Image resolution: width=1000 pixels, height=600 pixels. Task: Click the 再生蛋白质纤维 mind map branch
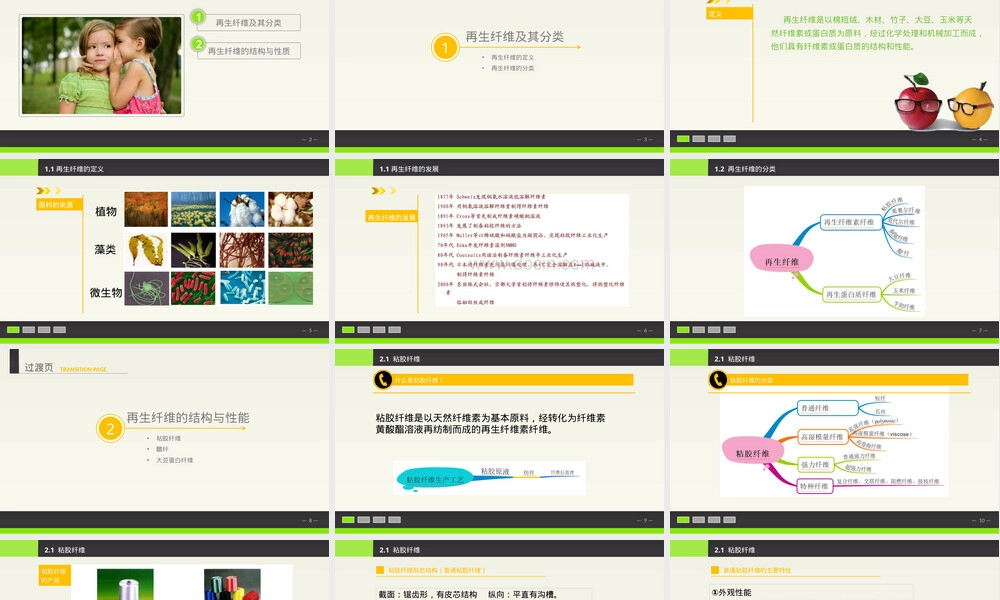coord(851,295)
